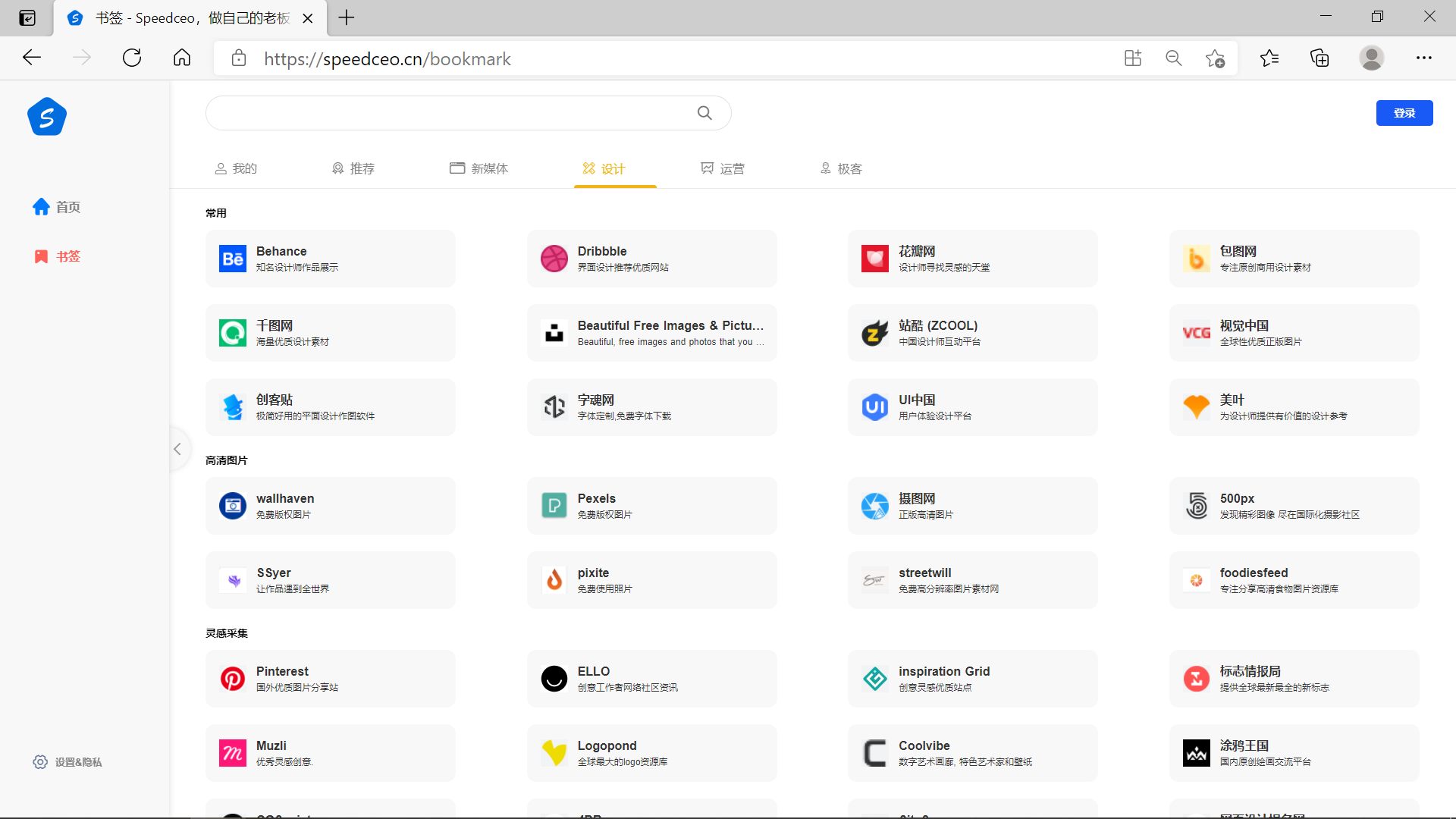This screenshot has height=819, width=1456.
Task: Open the inspiration Grid diamond icon
Action: (x=875, y=679)
